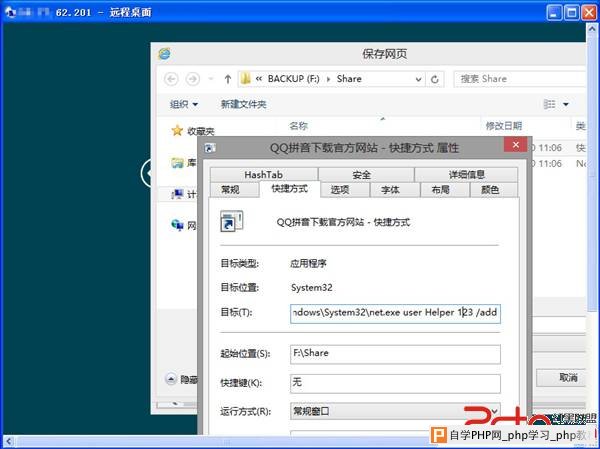Go back in the save dialog navigation
This screenshot has height=449, width=600.
(x=171, y=79)
